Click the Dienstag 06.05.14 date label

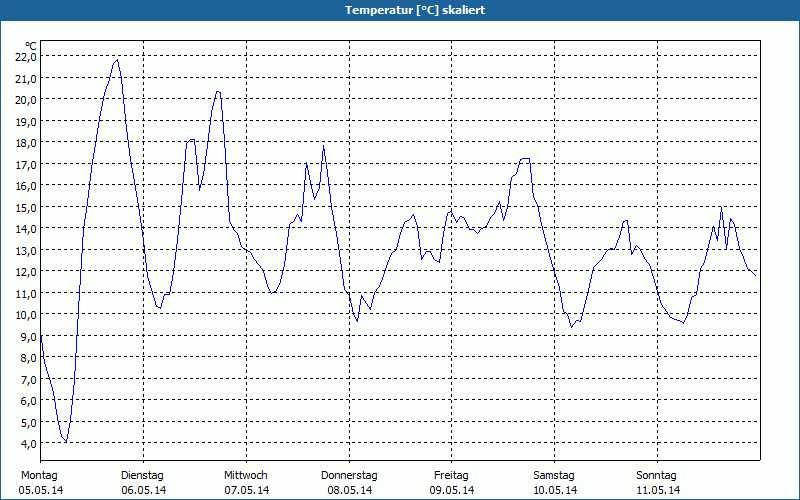[x=143, y=483]
